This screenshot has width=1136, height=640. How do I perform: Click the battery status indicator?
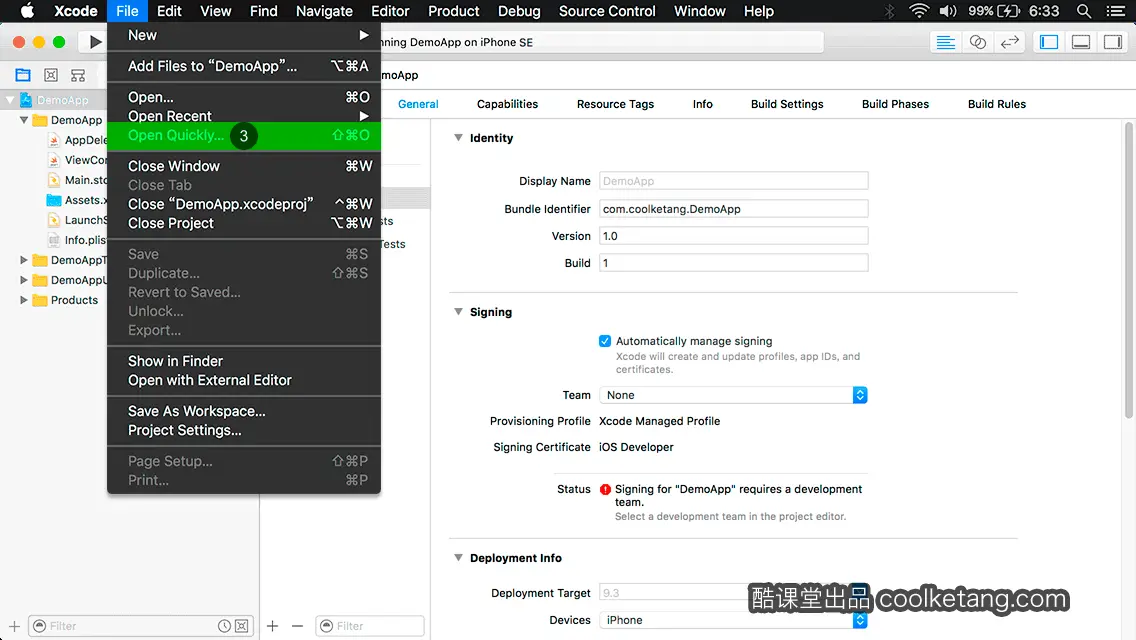995,11
